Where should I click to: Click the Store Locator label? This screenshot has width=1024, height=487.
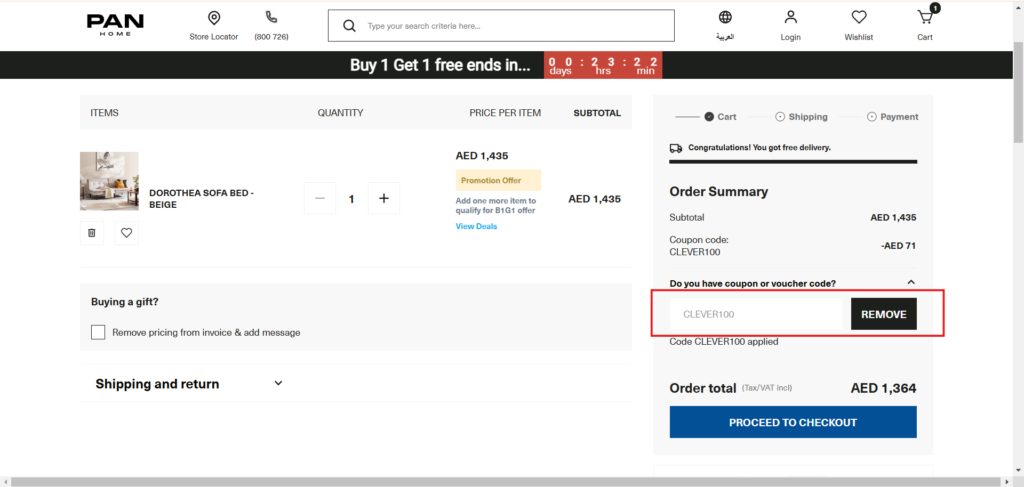point(214,37)
